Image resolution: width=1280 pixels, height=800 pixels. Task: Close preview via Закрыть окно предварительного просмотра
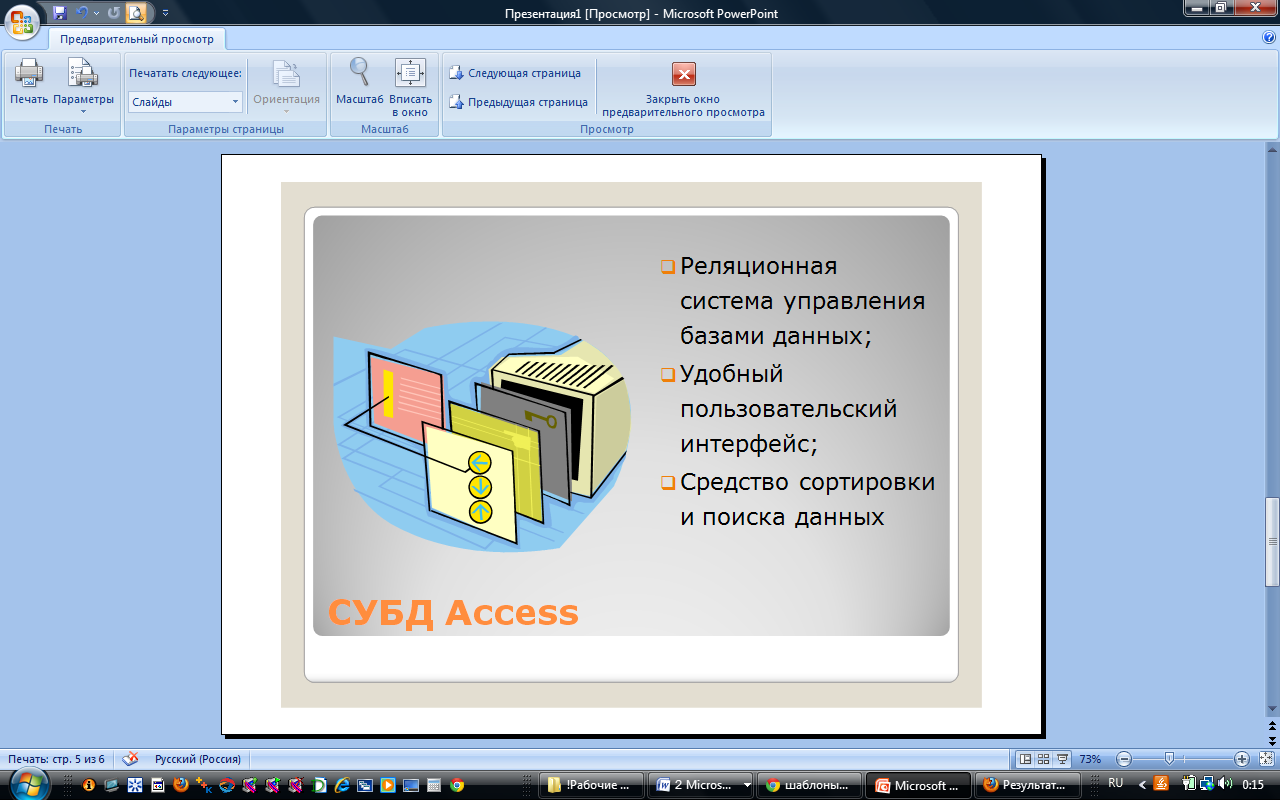point(684,90)
